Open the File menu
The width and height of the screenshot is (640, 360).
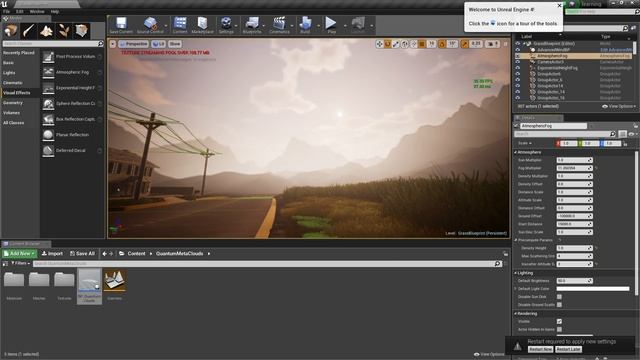tap(7, 11)
